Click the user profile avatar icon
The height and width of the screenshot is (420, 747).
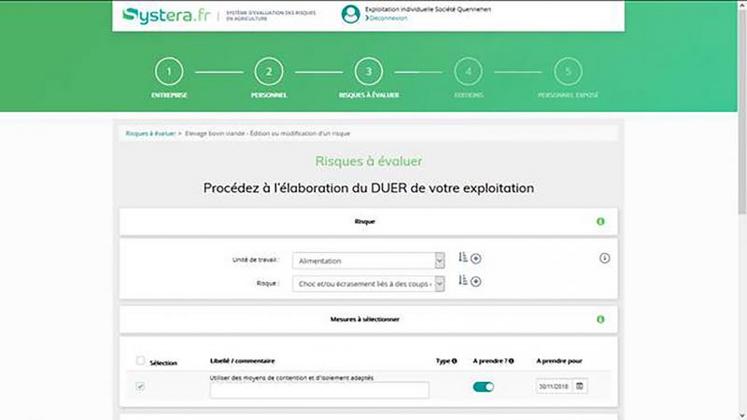(350, 14)
